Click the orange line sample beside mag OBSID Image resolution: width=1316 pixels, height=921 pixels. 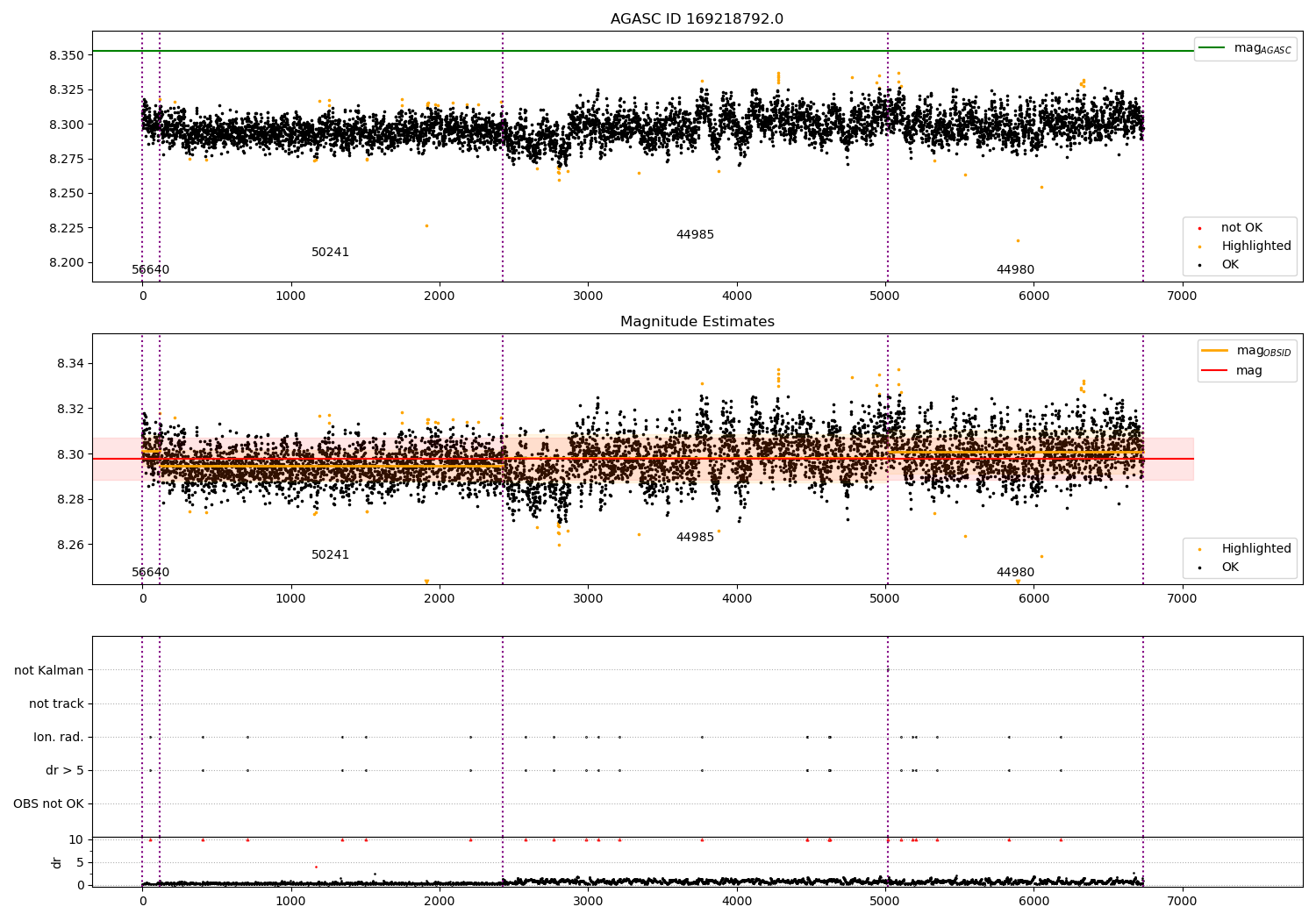click(1214, 351)
